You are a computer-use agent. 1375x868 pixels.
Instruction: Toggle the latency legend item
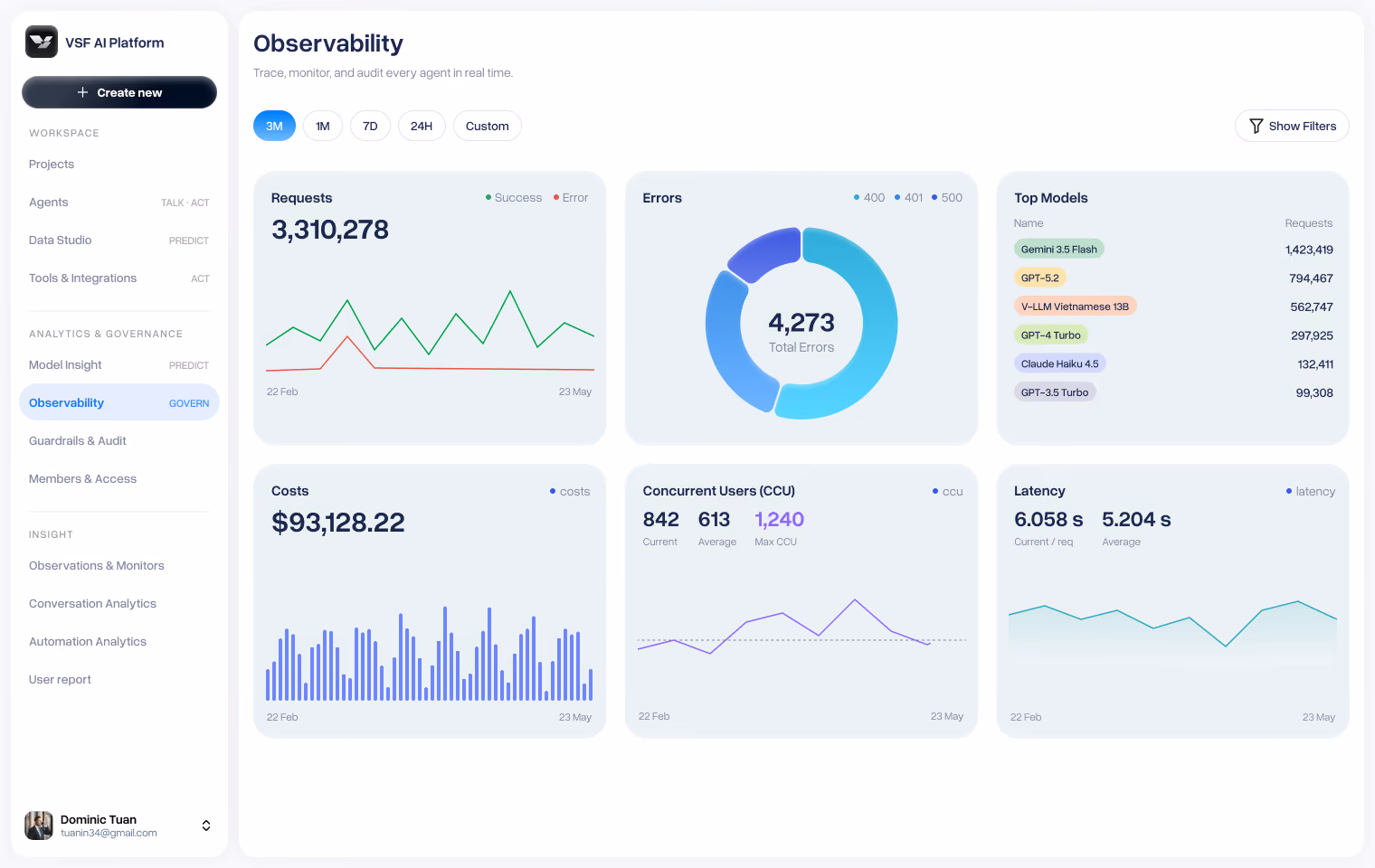[x=1311, y=491]
